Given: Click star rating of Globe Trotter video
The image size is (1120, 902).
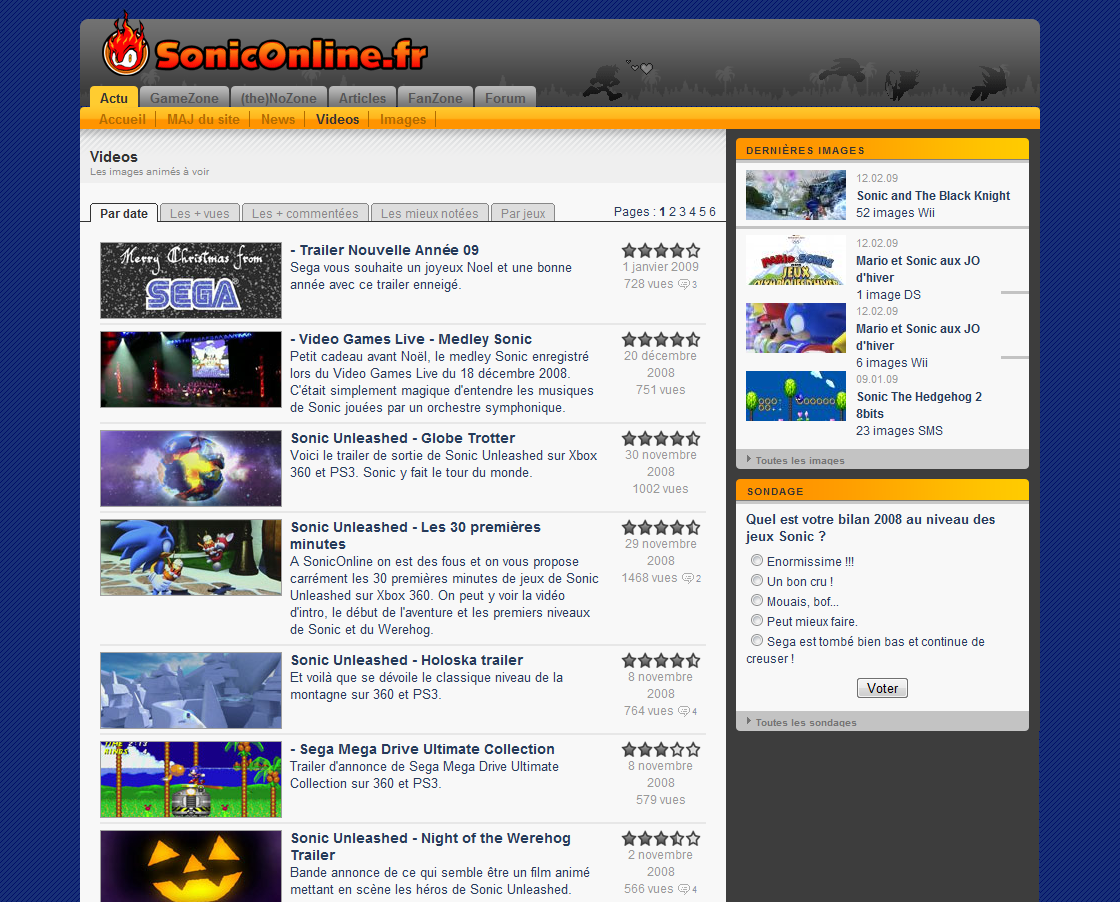Looking at the screenshot, I should click(x=661, y=439).
